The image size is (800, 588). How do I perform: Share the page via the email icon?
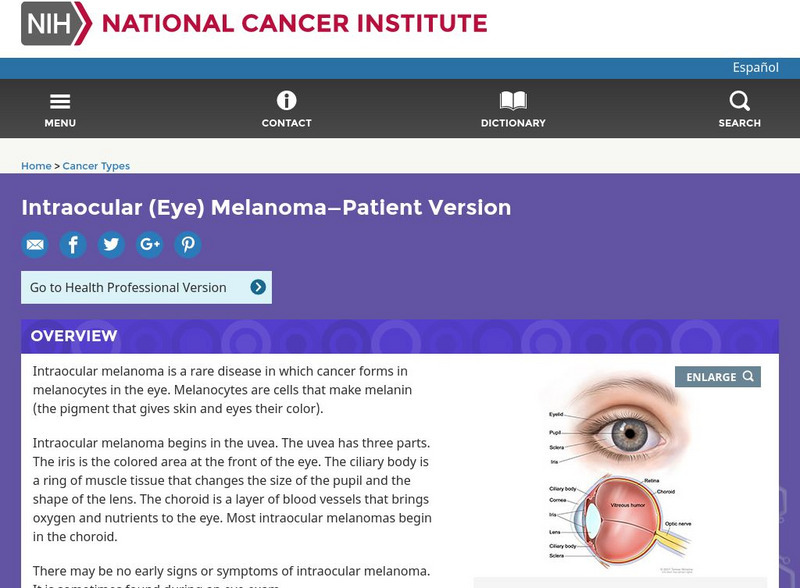click(x=35, y=244)
